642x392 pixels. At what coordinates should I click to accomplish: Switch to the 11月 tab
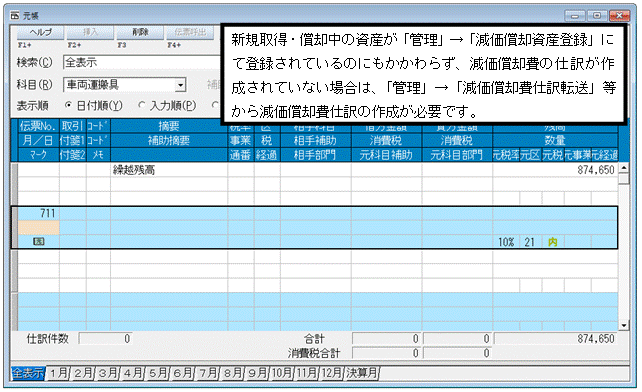pyautogui.click(x=307, y=373)
